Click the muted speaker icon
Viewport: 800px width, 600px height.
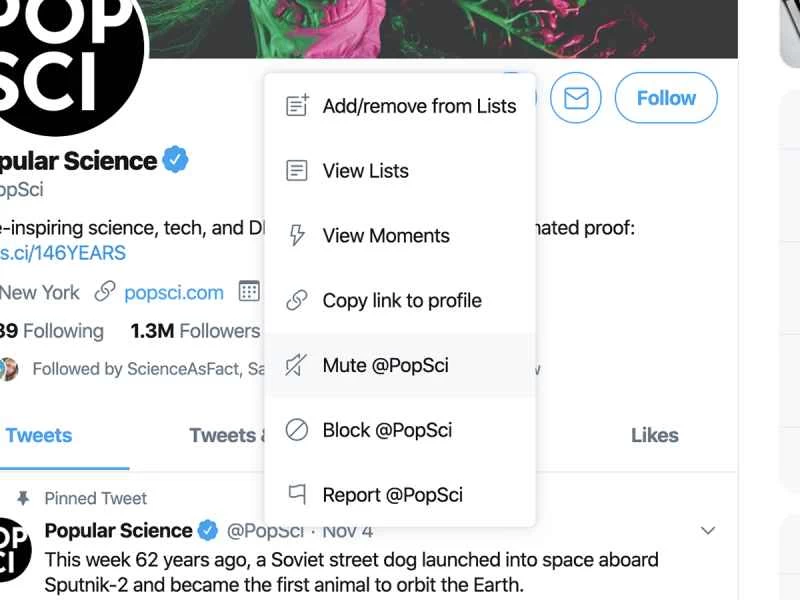(297, 366)
